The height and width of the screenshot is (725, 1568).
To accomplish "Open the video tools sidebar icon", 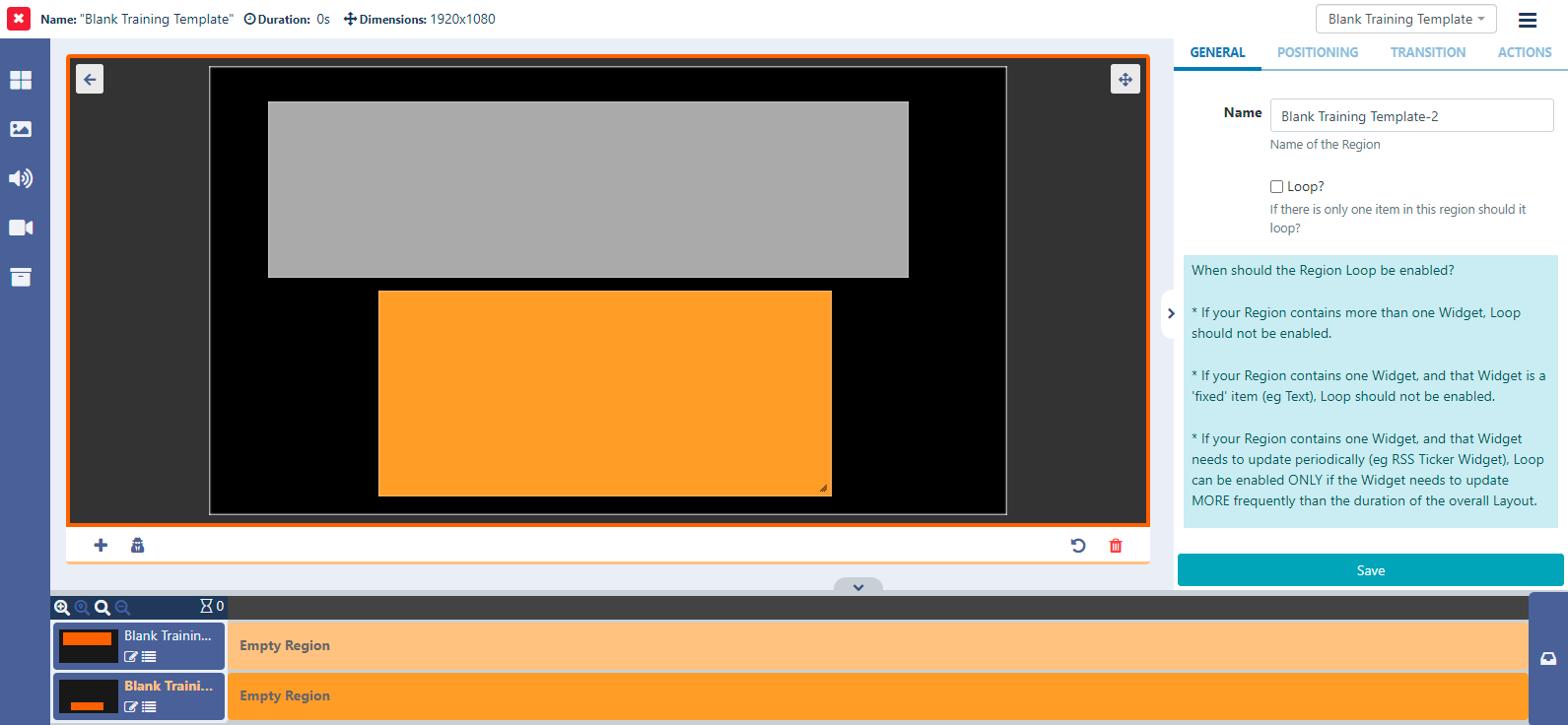I will 21,228.
